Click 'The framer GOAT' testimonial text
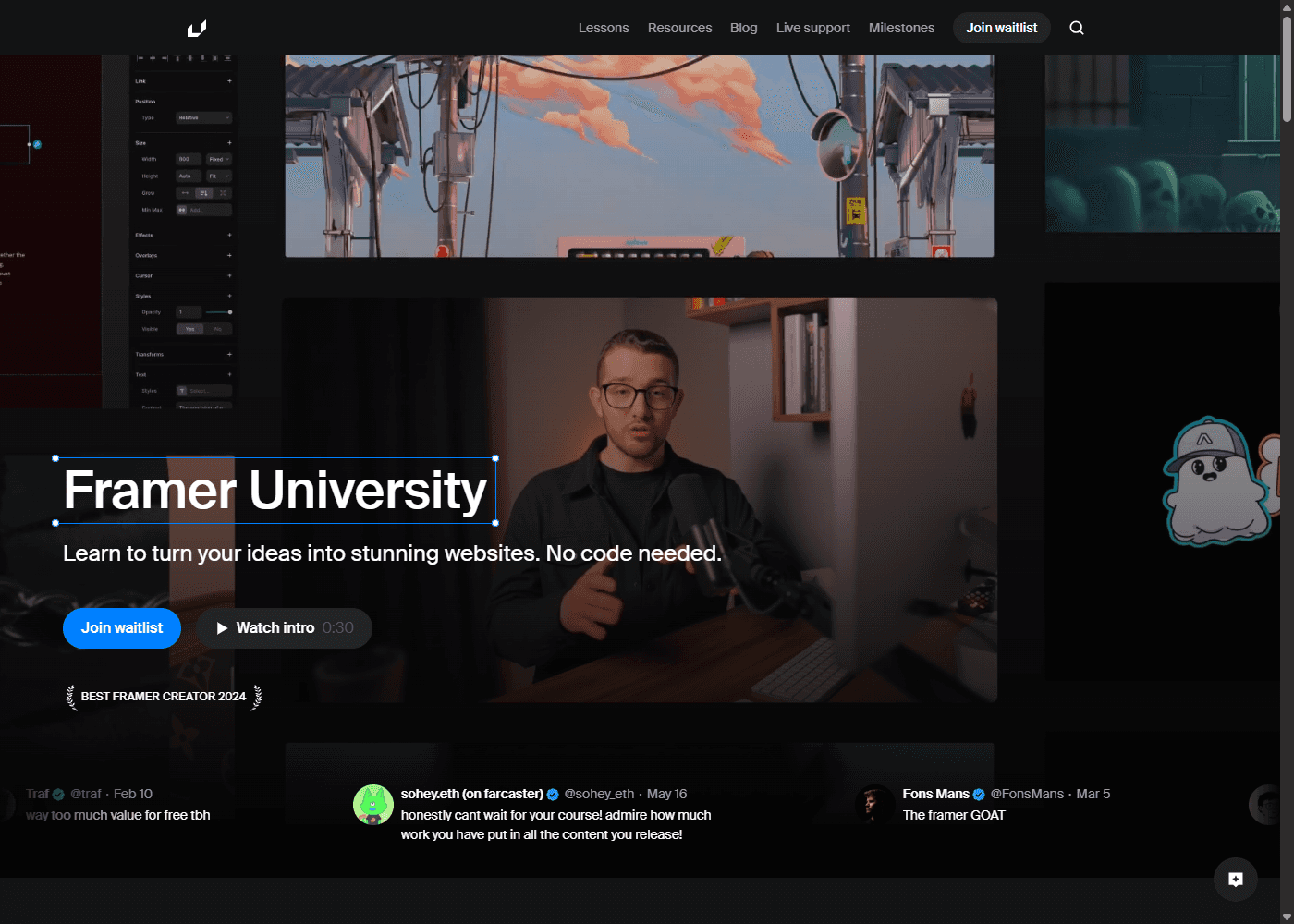This screenshot has width=1294, height=924. point(954,815)
